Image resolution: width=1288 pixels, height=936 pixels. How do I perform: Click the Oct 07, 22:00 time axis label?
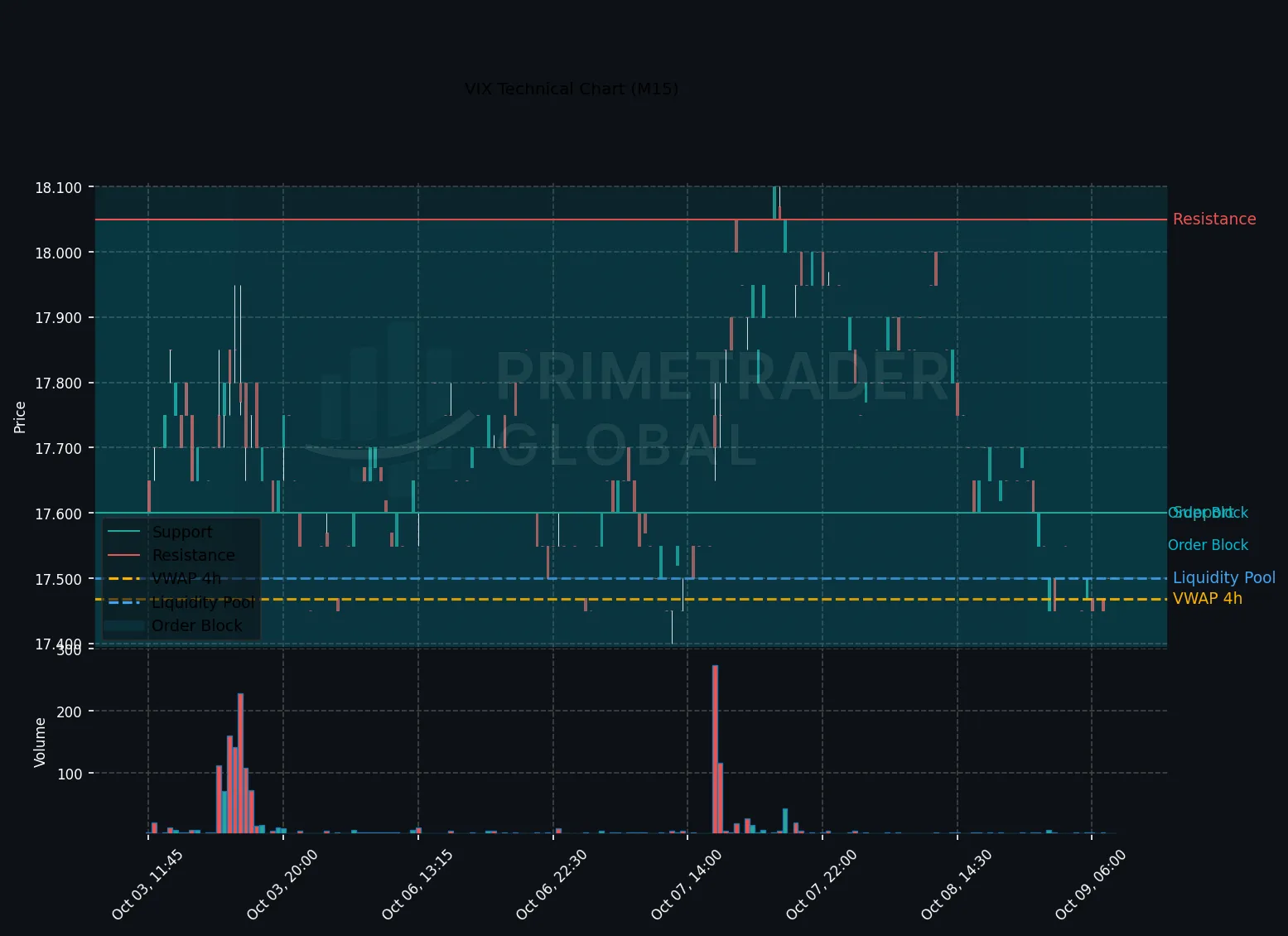click(x=822, y=884)
